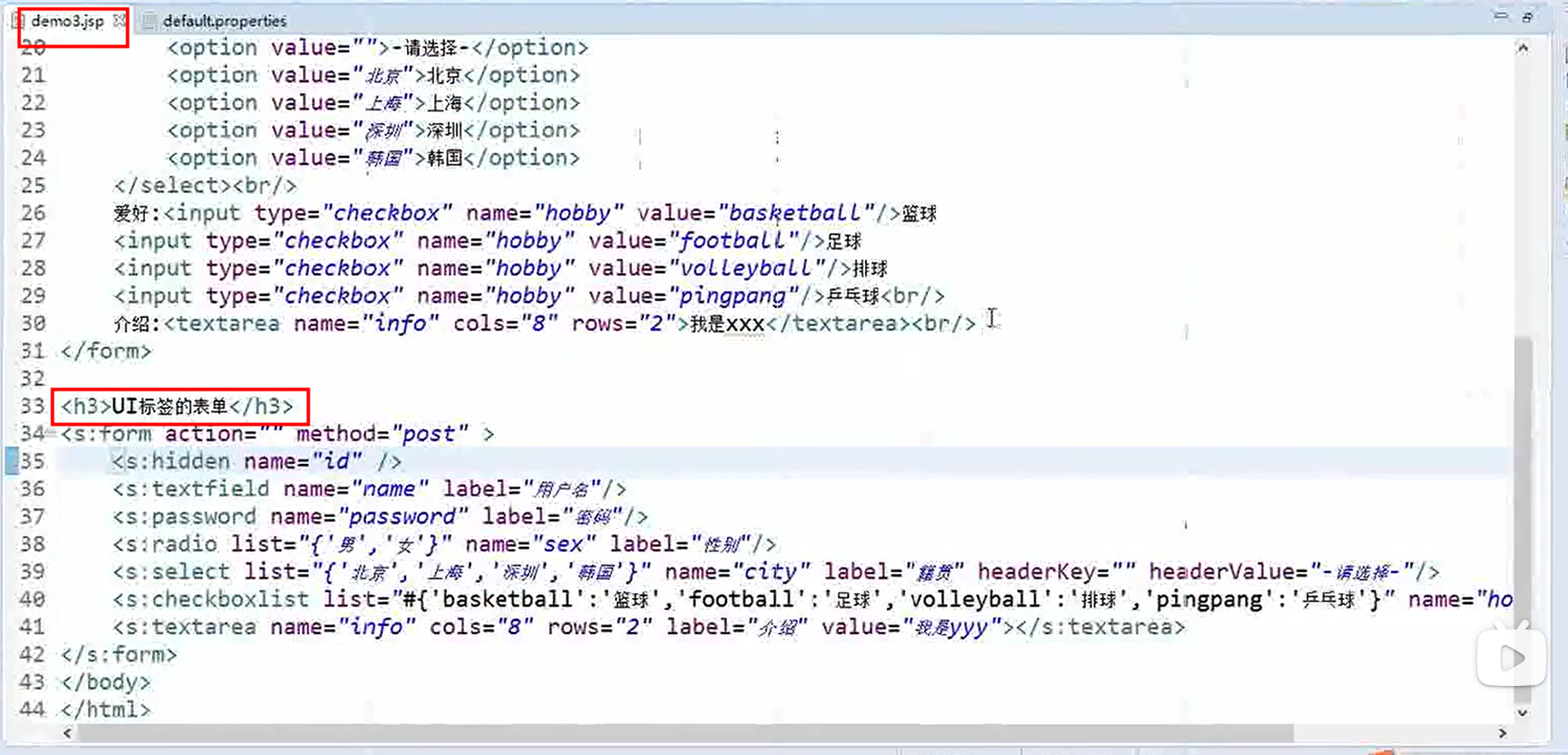Click the s:password tag on line 37
This screenshot has height=755, width=1568.
(183, 517)
